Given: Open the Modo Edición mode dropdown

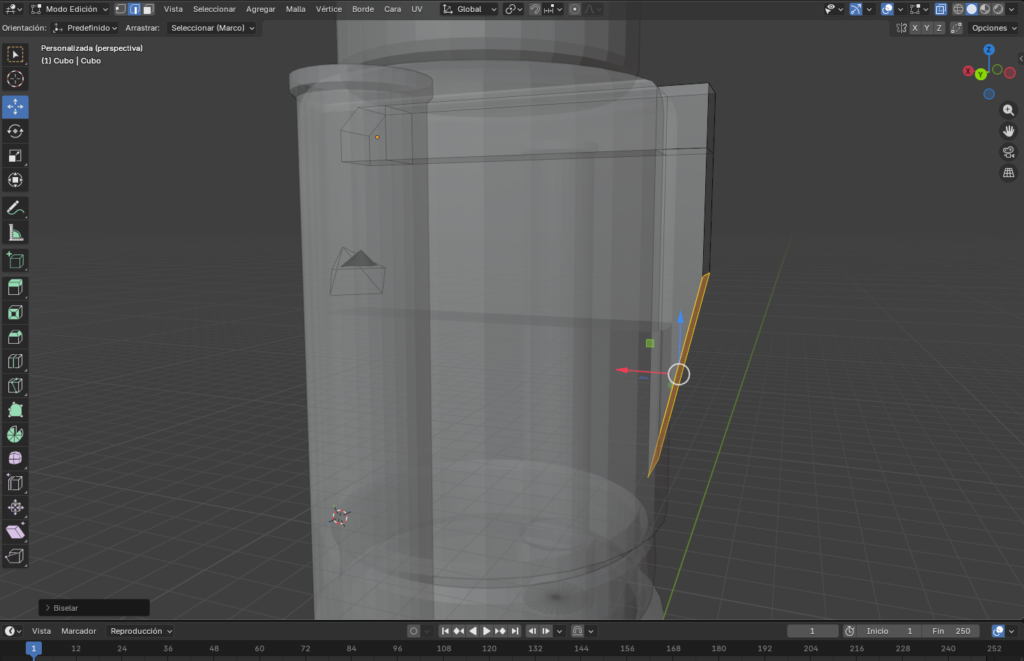Looking at the screenshot, I should (70, 9).
